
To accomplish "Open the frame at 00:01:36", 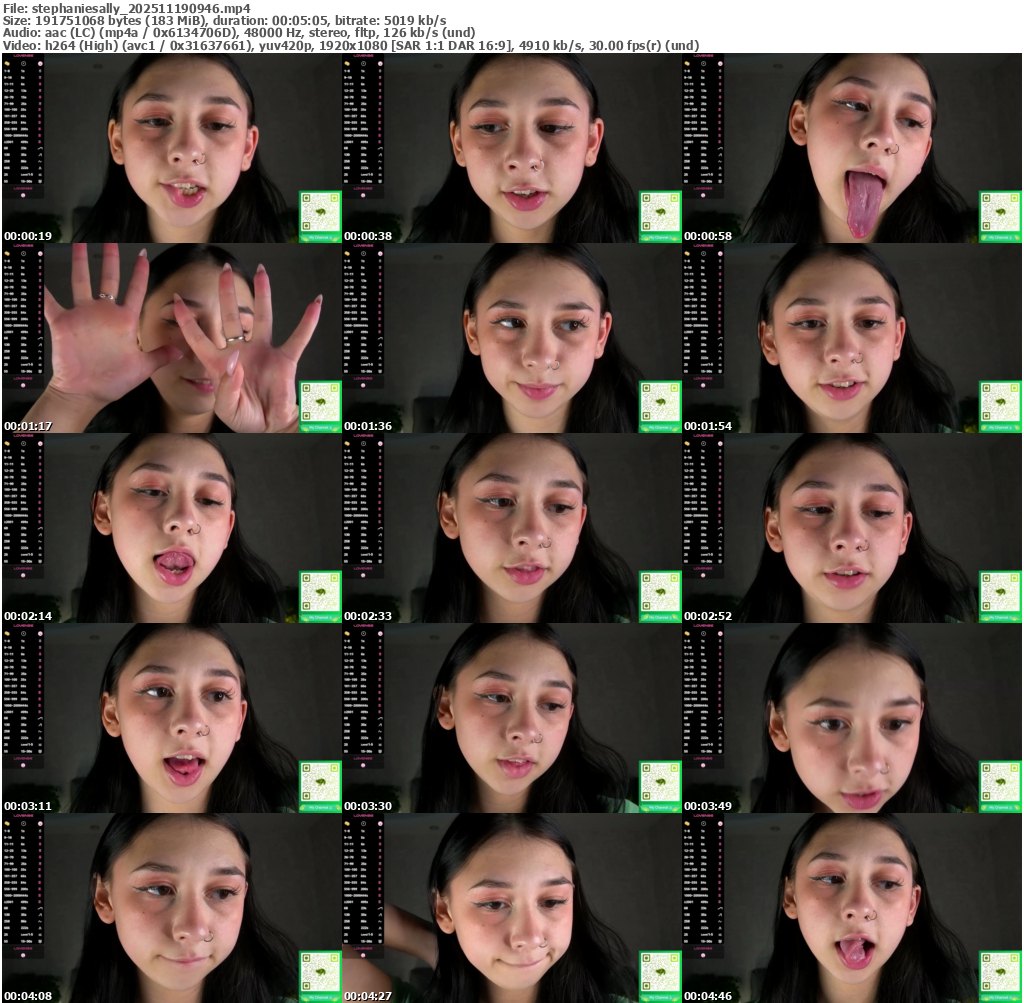I will (511, 338).
